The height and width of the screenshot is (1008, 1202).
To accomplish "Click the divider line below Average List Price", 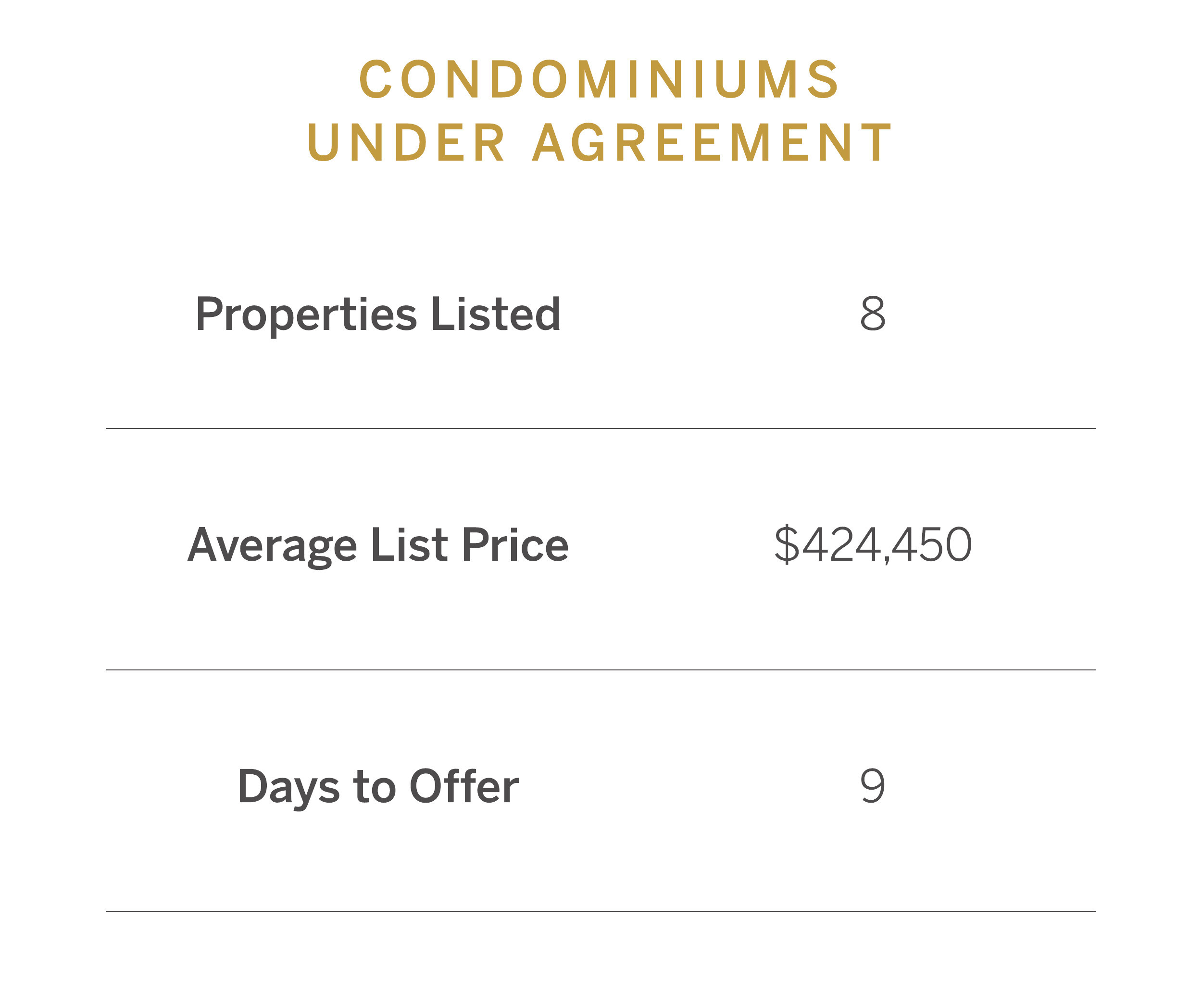I will [x=601, y=670].
